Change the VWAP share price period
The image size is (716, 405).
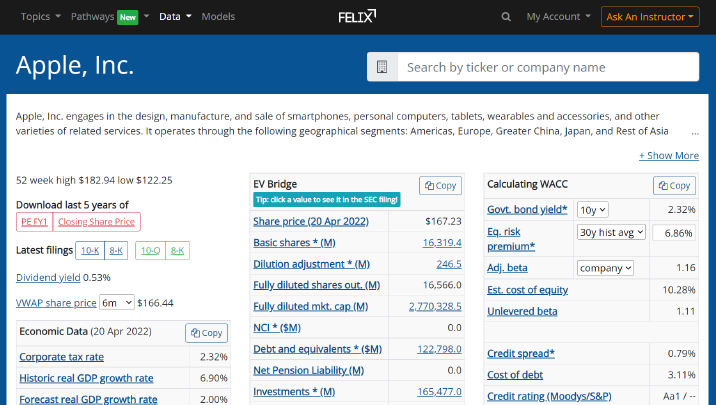pos(116,302)
